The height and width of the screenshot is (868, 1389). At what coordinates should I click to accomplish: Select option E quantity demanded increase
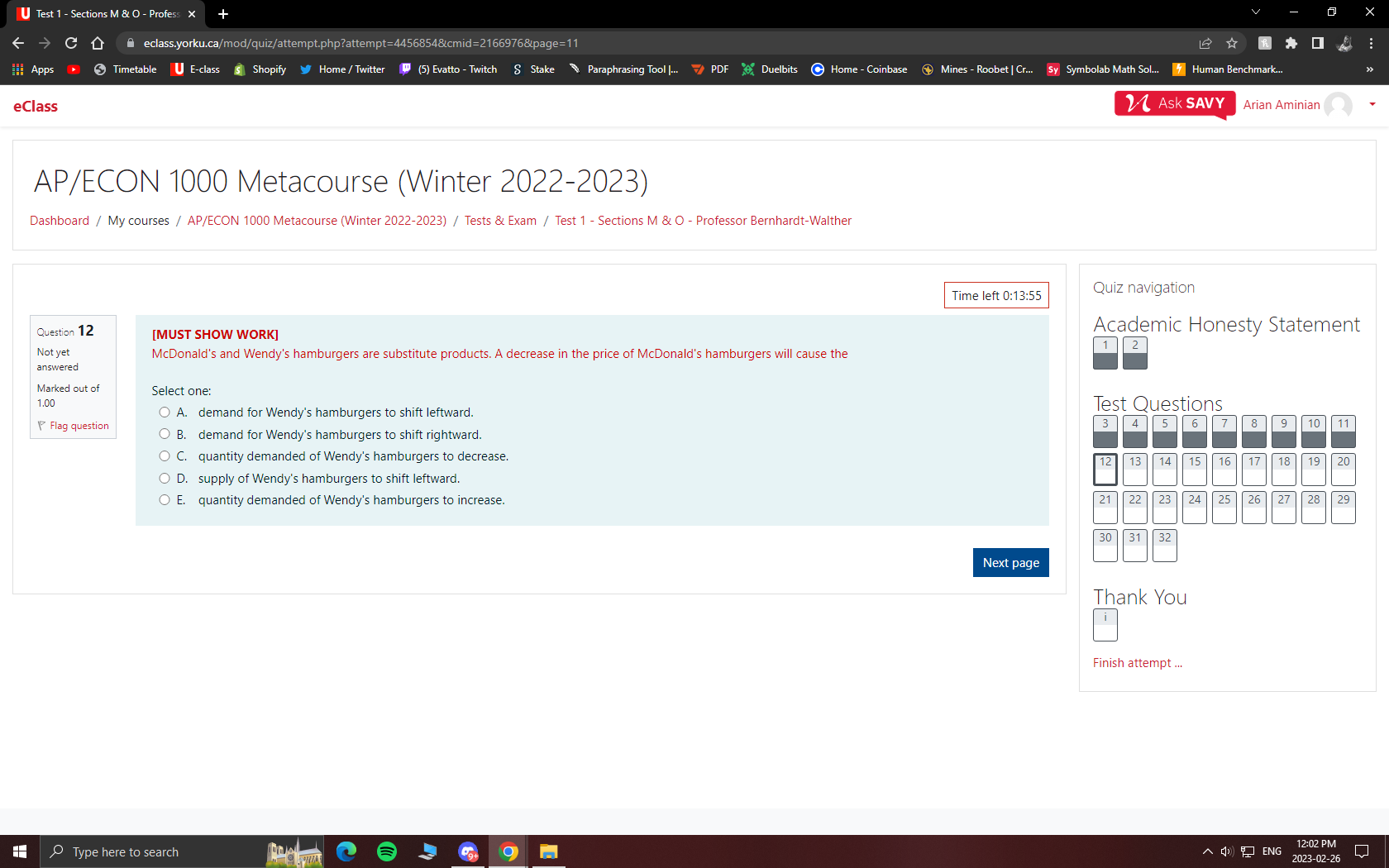tap(165, 500)
